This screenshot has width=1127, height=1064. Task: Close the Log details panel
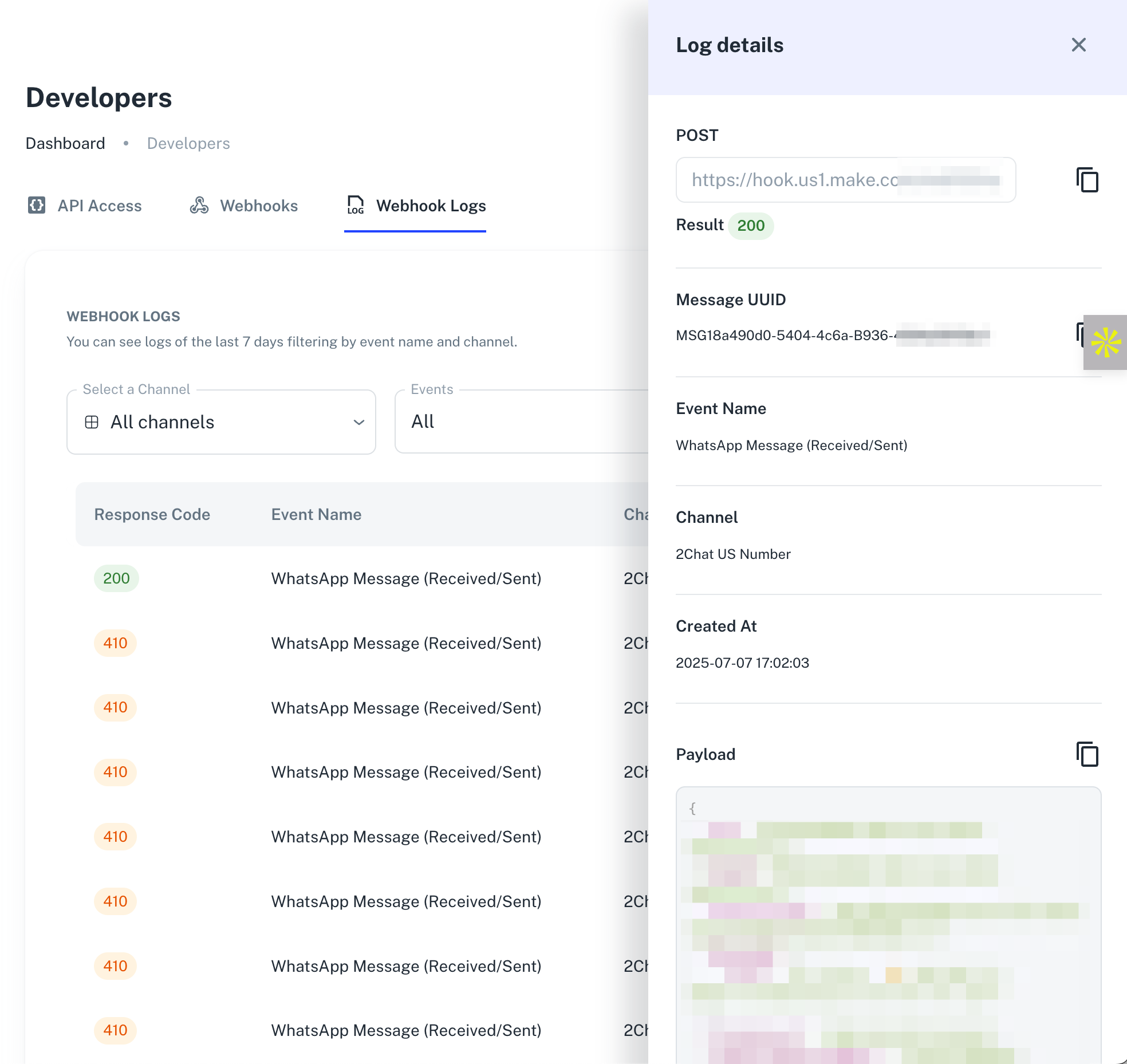tap(1078, 45)
